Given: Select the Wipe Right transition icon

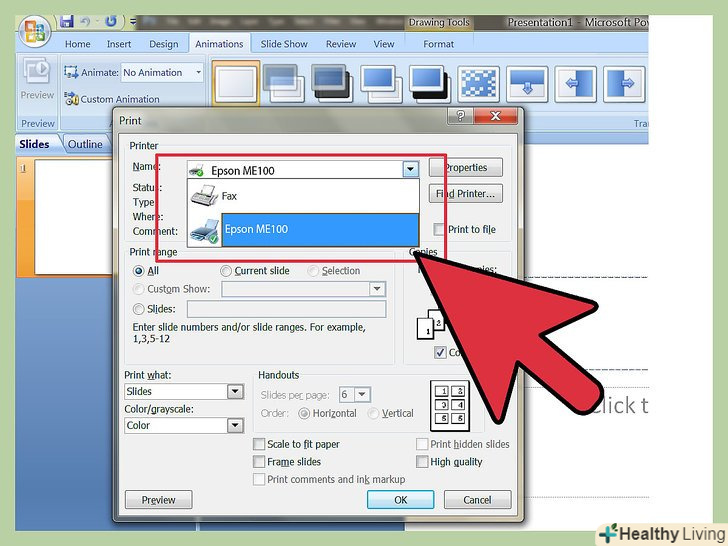Looking at the screenshot, I should click(624, 84).
